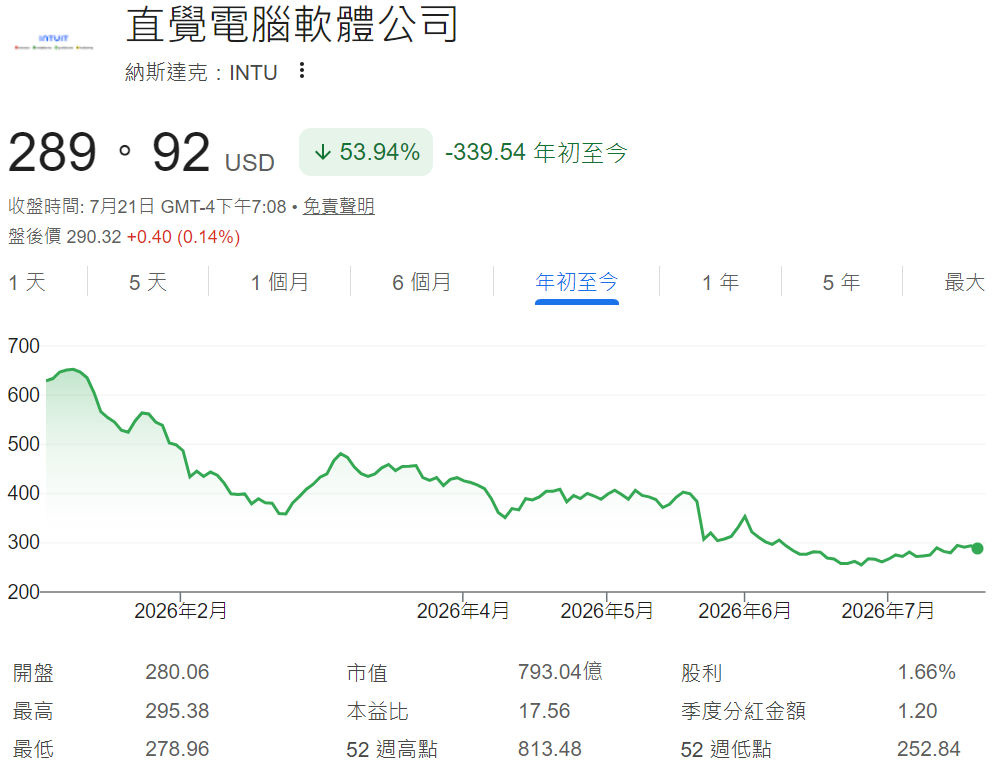998x769 pixels.
Task: Click the -339.54 年初至今 change text
Action: (537, 153)
